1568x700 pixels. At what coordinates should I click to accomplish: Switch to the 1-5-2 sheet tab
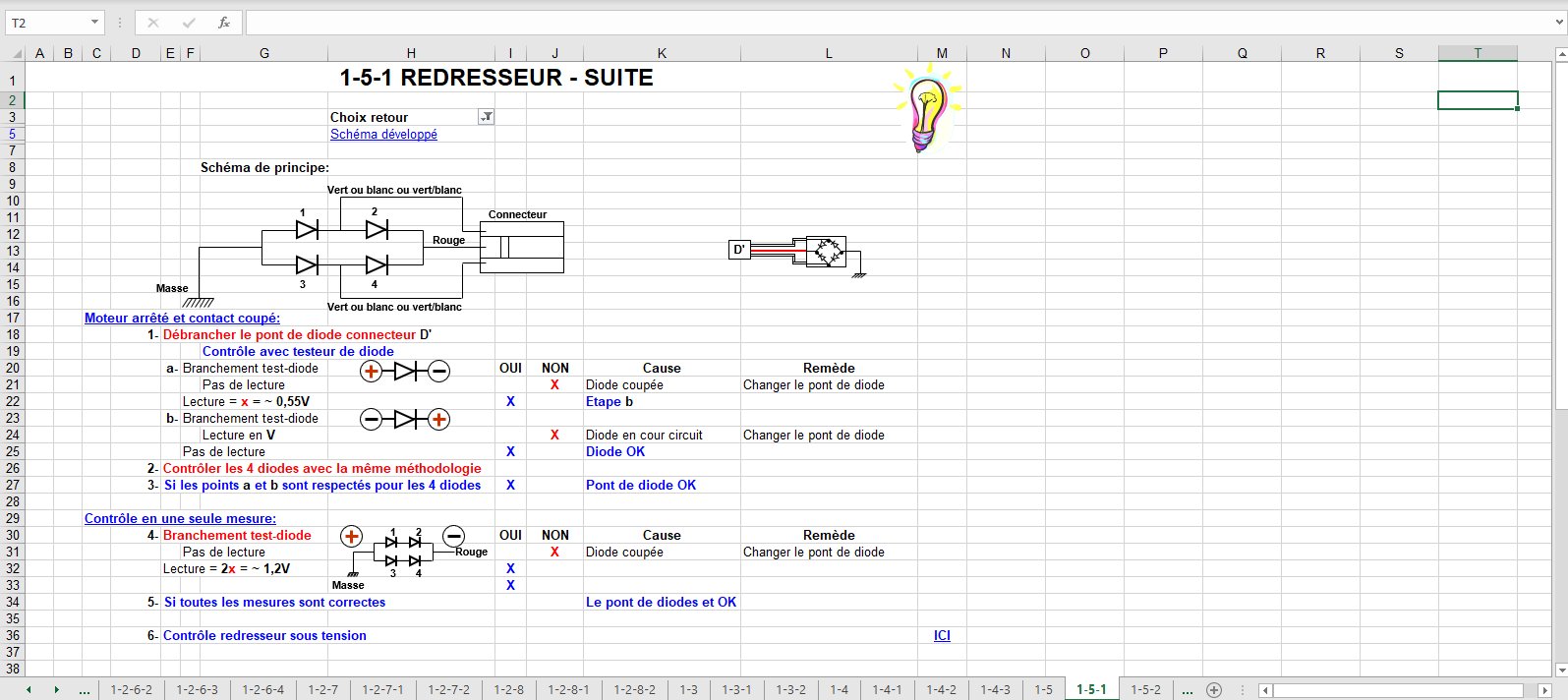(1145, 690)
